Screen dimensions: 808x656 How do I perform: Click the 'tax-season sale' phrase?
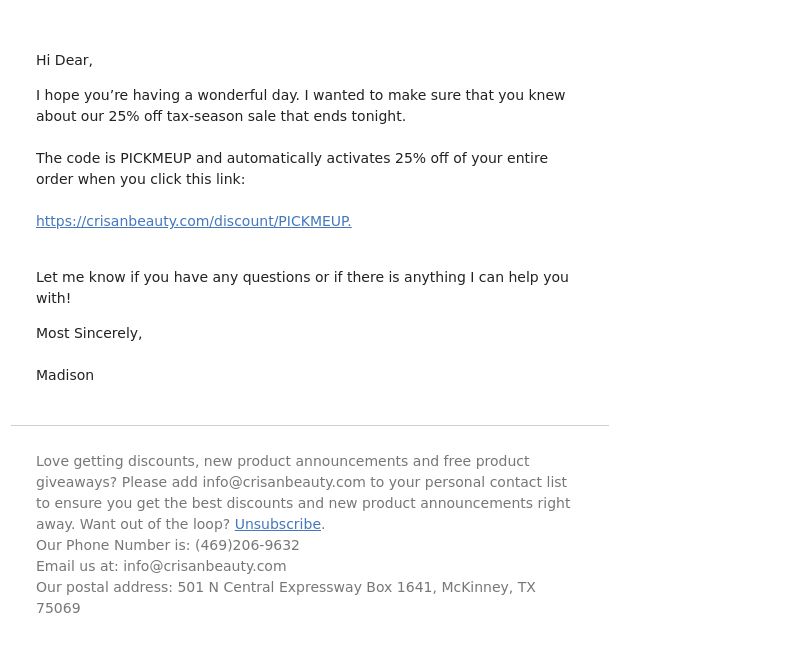click(x=221, y=116)
